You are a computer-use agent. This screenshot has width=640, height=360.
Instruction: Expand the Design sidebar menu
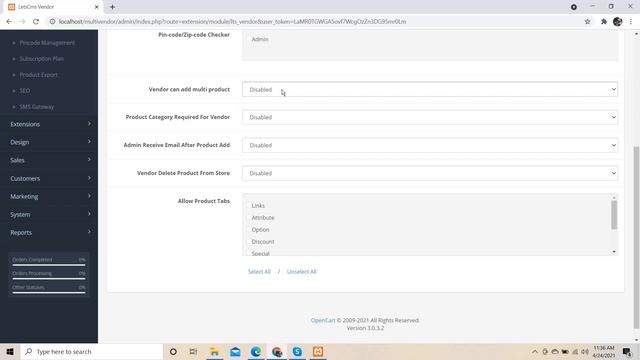(49, 142)
